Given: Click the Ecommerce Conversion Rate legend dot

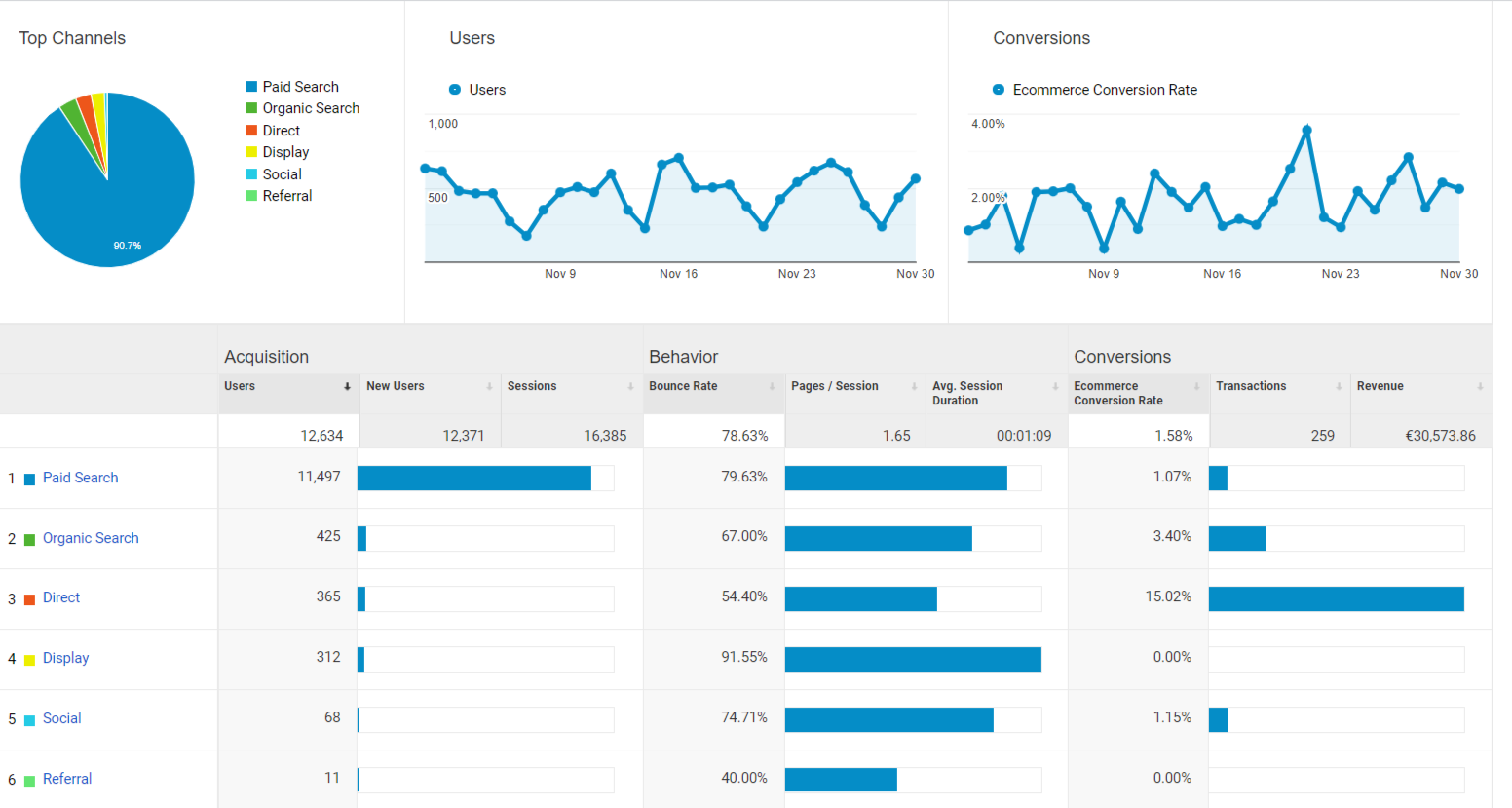Looking at the screenshot, I should point(999,90).
